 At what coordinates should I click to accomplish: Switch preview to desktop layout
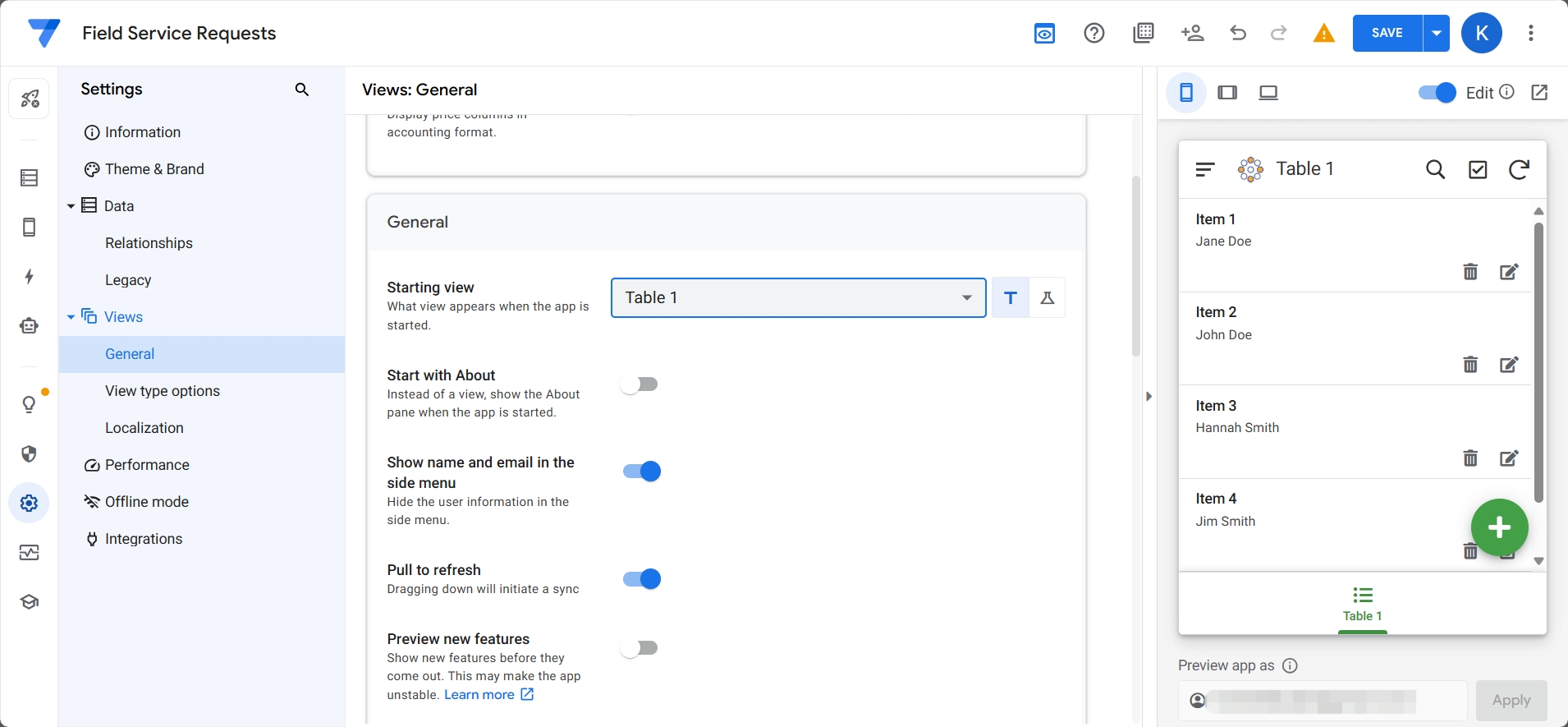click(x=1268, y=93)
